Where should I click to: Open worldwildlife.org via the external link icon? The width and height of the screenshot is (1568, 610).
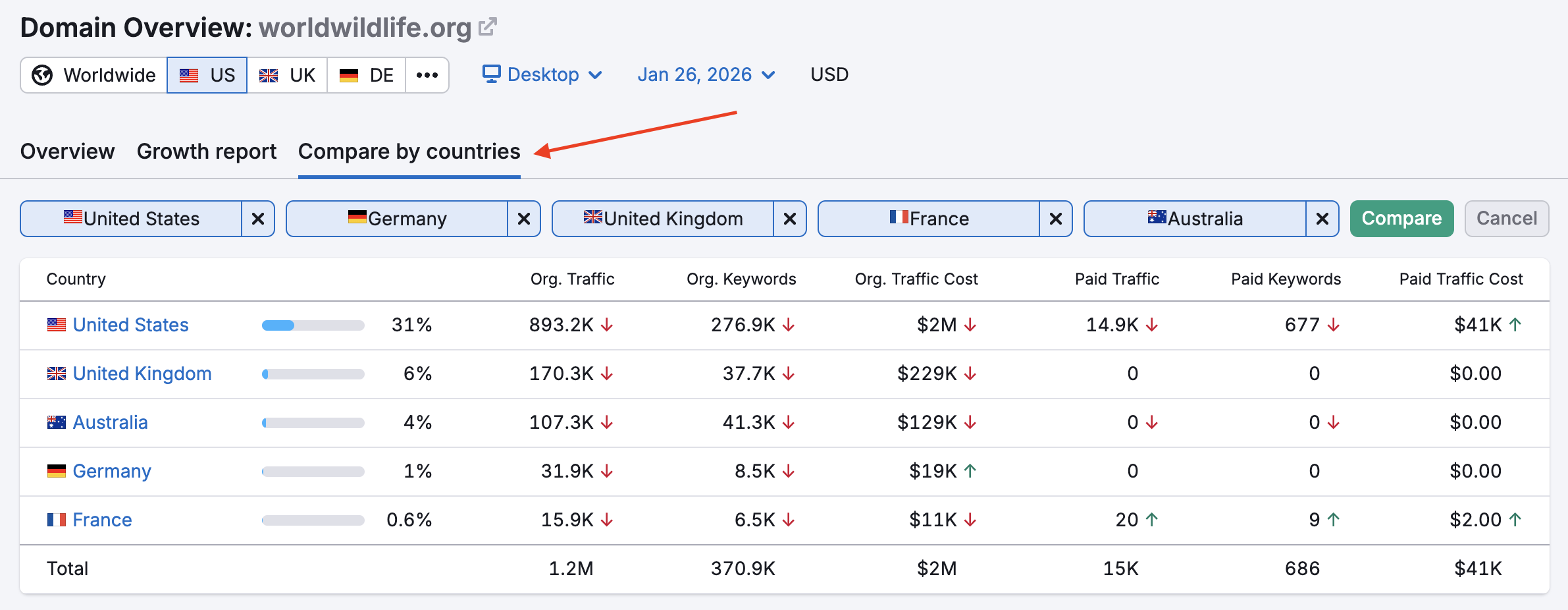point(487,26)
